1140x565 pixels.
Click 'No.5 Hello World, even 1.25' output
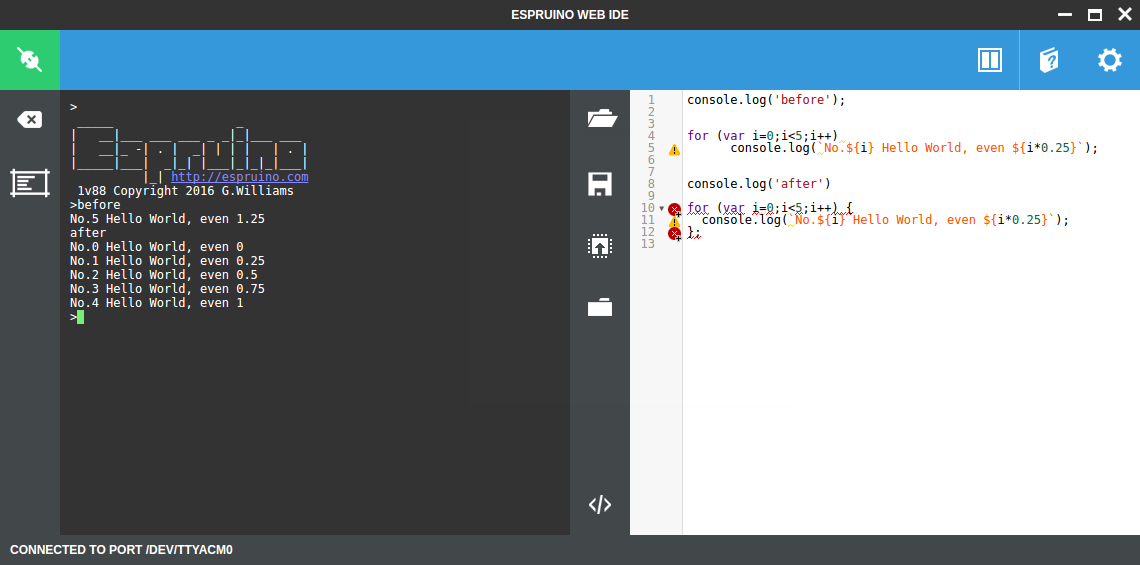tap(167, 219)
